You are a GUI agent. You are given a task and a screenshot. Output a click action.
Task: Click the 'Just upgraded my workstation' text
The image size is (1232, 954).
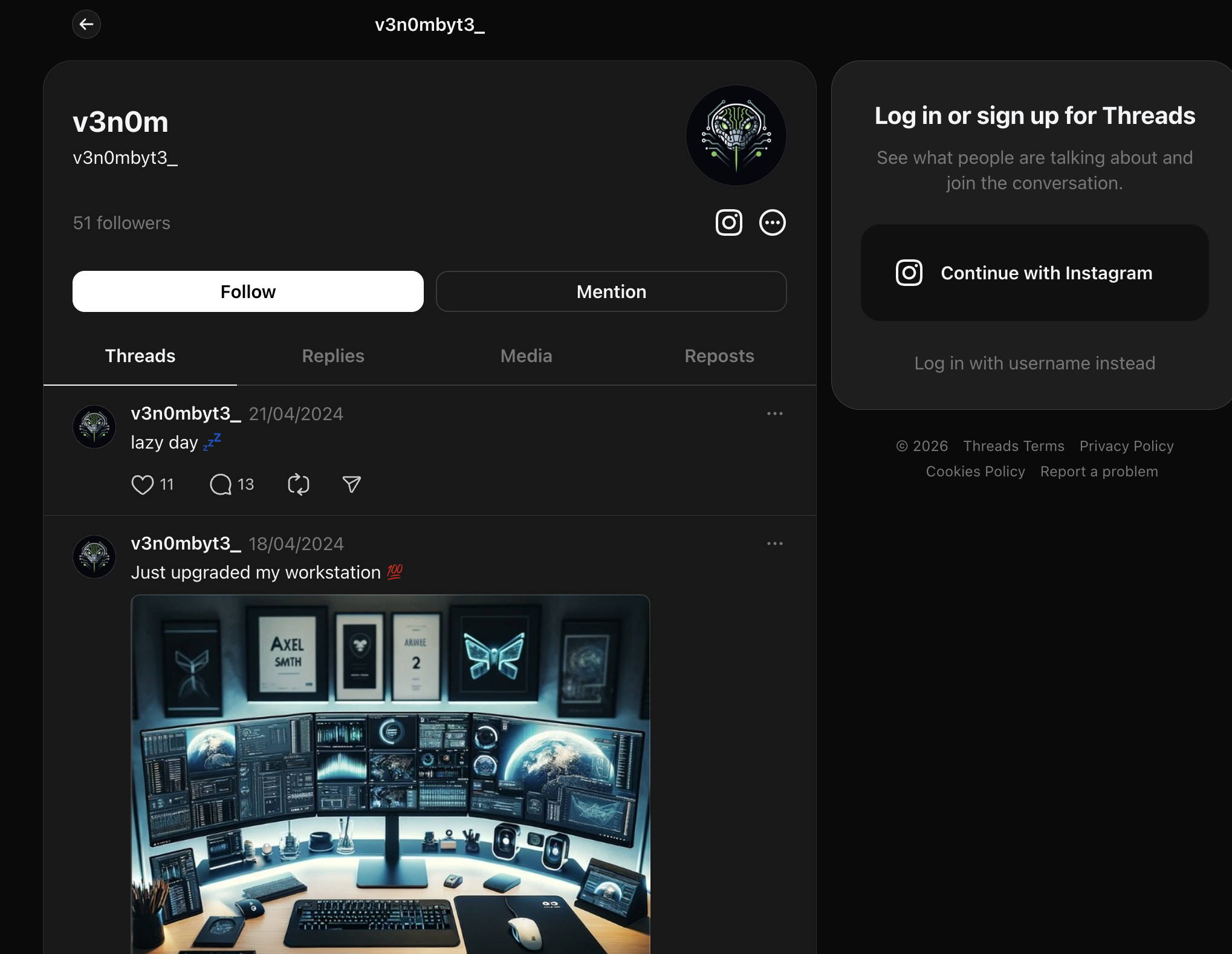(267, 573)
